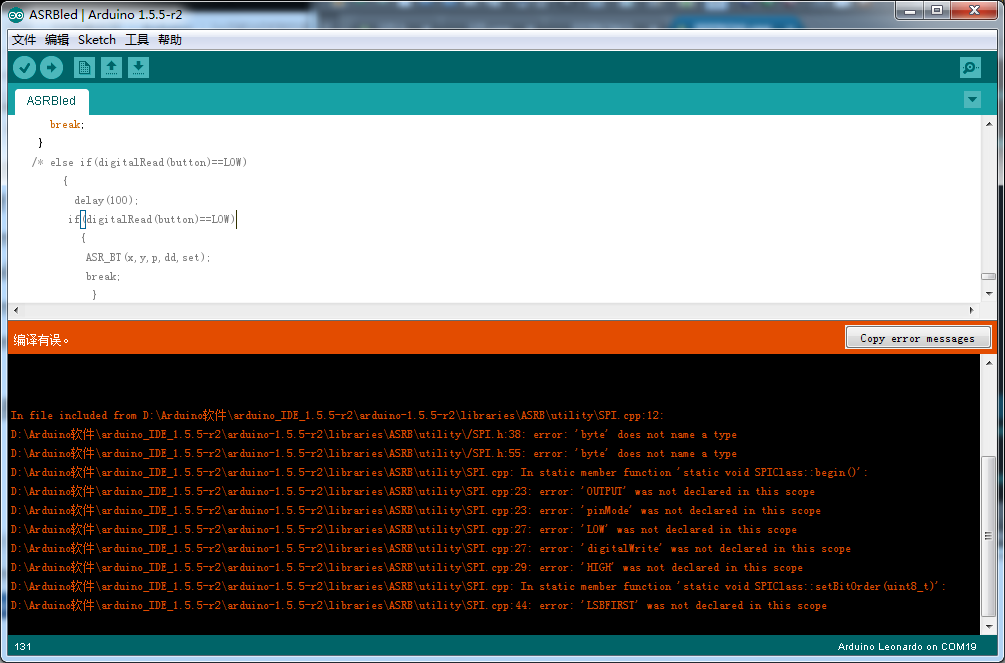Click the Arduino logo in the title bar

pos(17,14)
